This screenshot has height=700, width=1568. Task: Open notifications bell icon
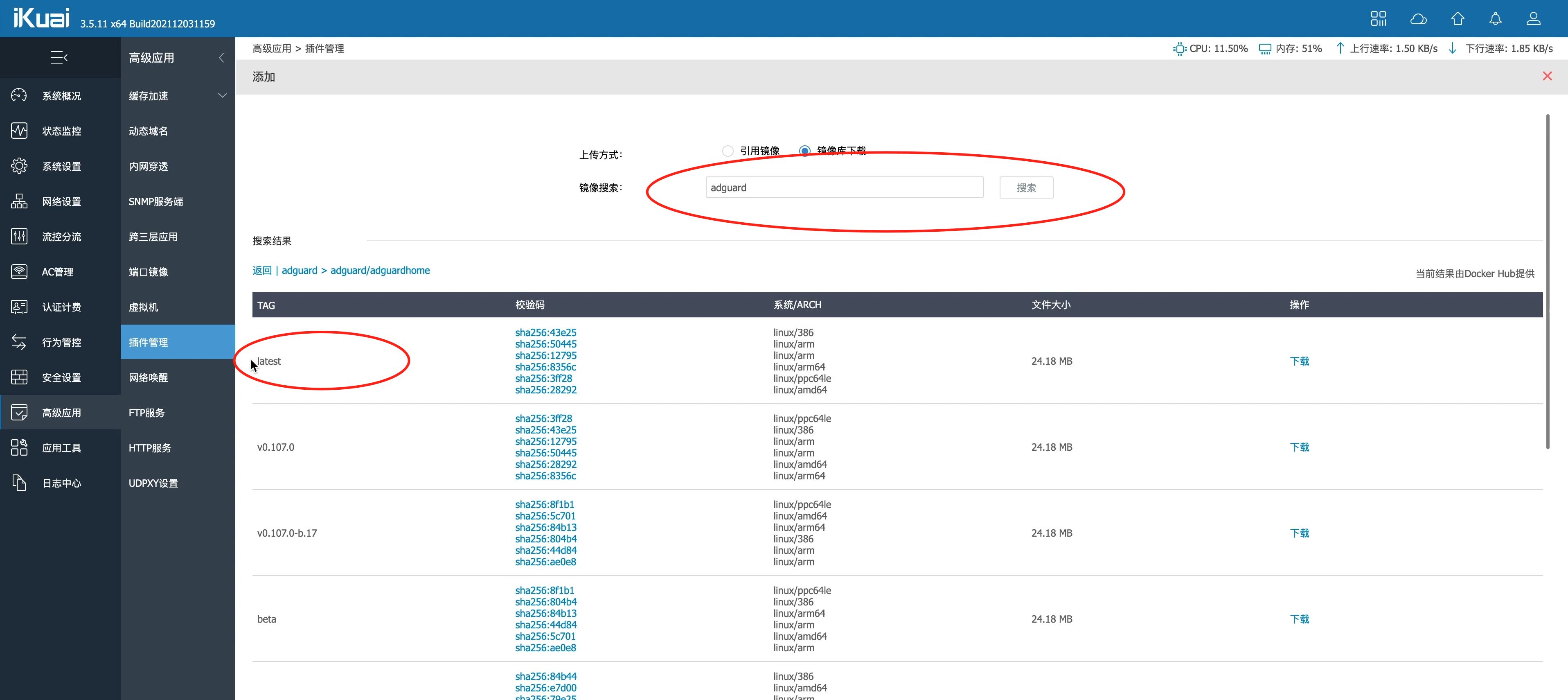[x=1496, y=19]
